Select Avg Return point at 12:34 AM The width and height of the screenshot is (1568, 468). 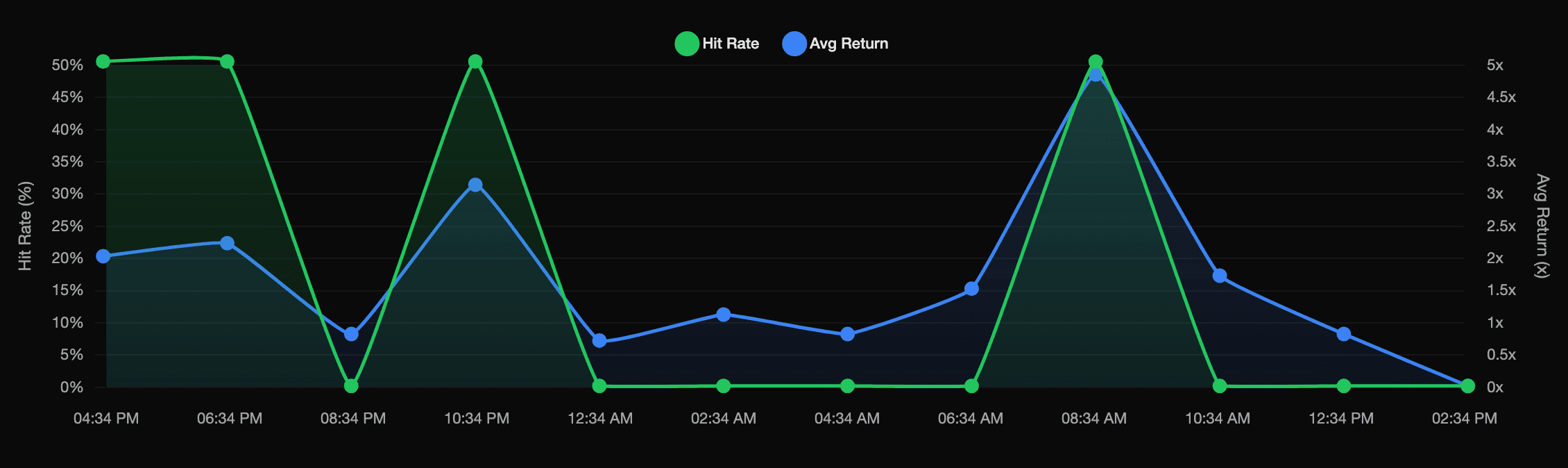coord(599,340)
